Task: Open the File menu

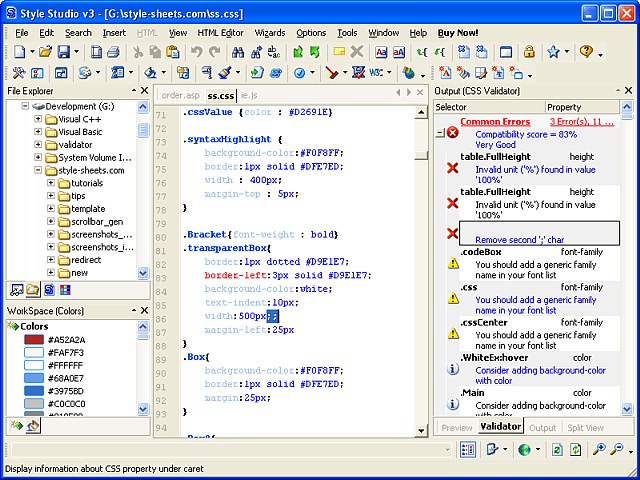Action: [22, 33]
